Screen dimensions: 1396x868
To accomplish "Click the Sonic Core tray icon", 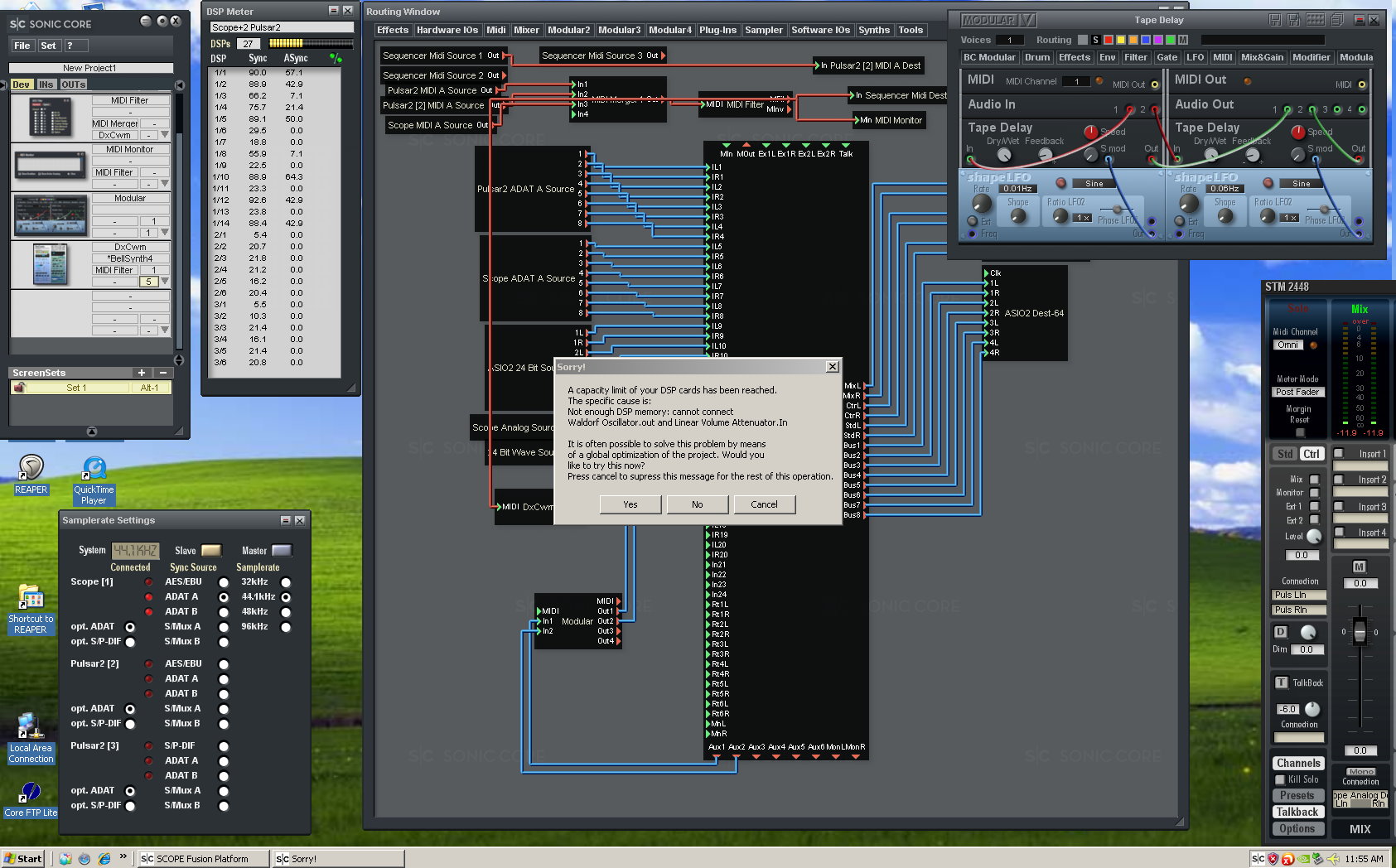I will pyautogui.click(x=1258, y=859).
